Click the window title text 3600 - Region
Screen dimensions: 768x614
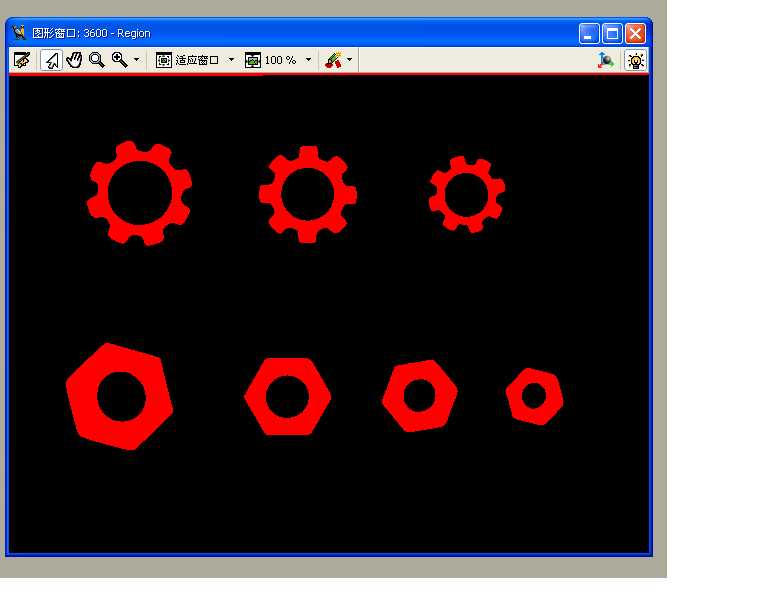click(117, 33)
